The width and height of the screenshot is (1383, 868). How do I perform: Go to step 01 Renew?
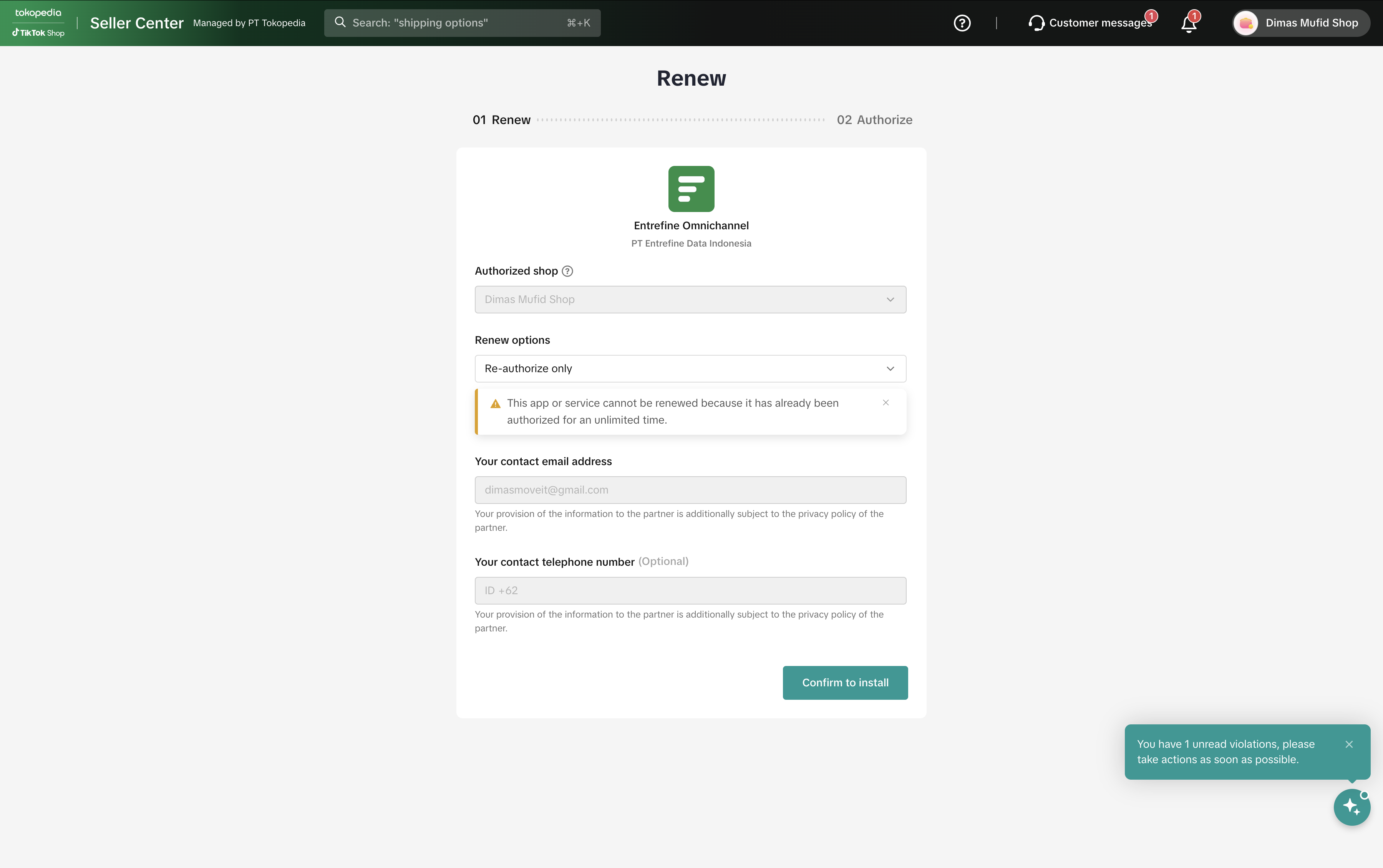(501, 120)
